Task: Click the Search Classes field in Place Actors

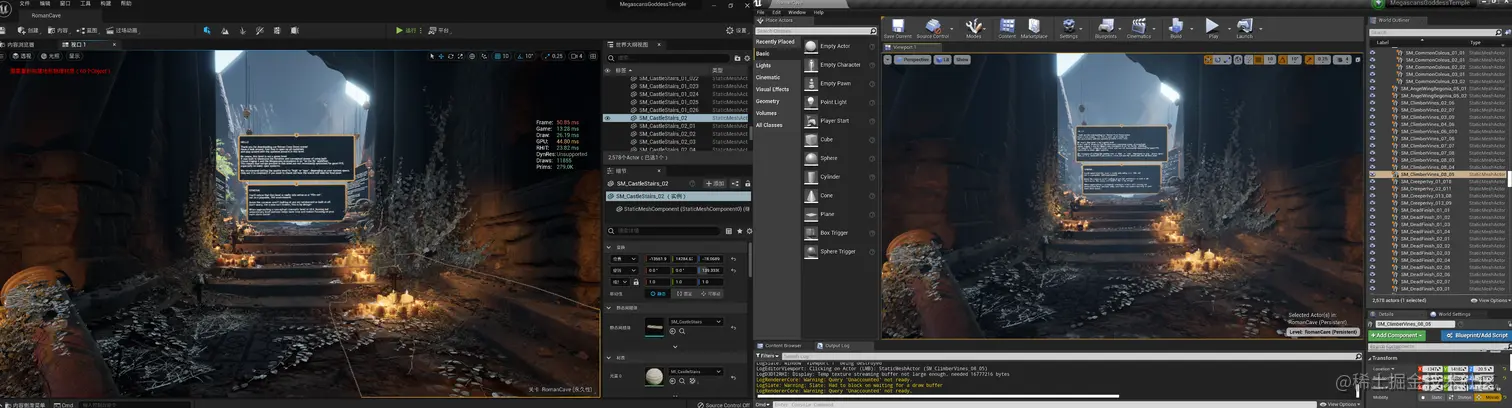Action: [815, 31]
